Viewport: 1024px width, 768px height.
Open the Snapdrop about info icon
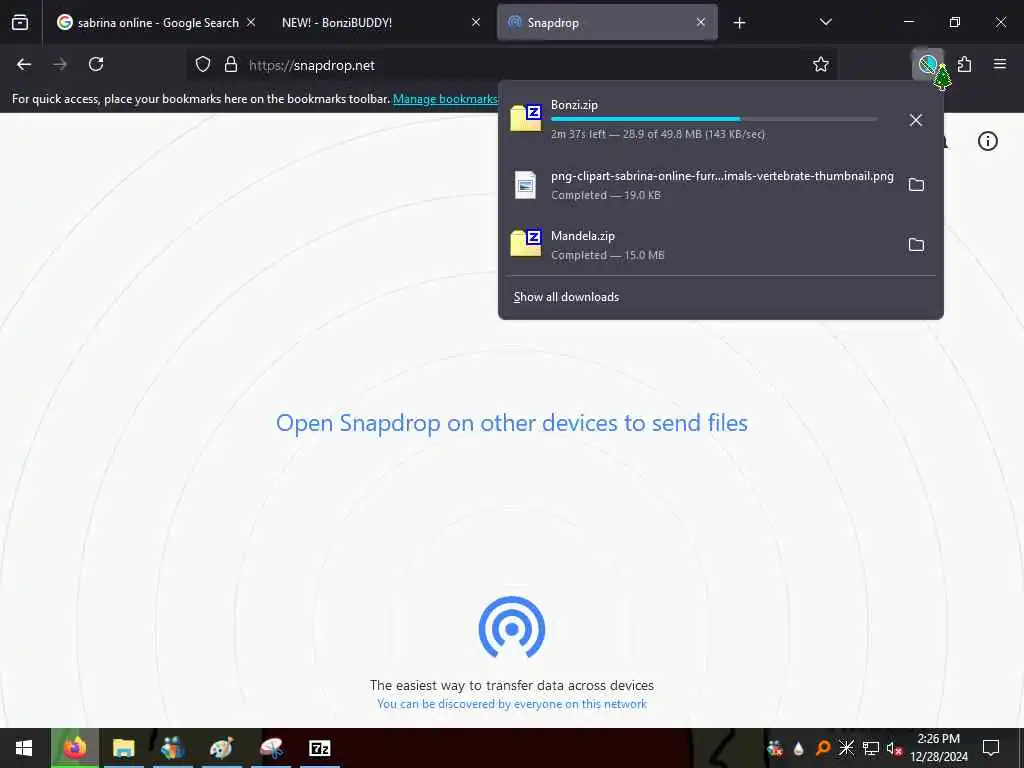tap(987, 141)
